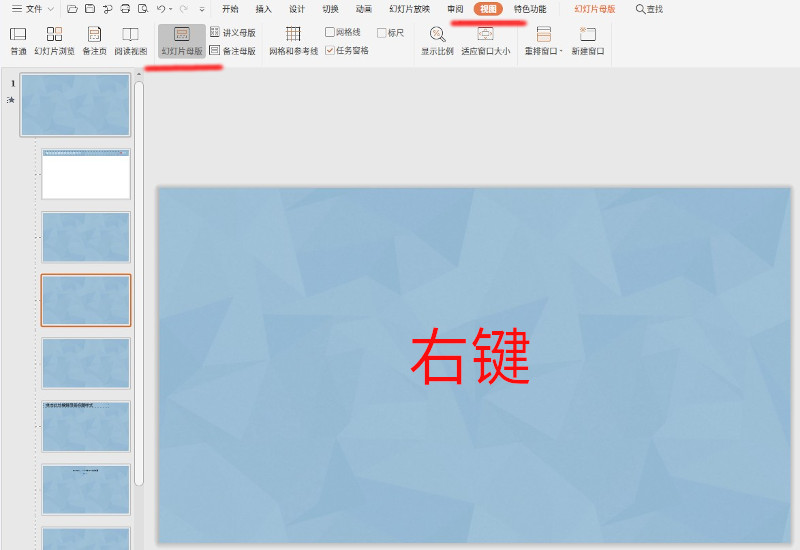
Task: Click the blue slide editing canvas
Action: coord(474,365)
